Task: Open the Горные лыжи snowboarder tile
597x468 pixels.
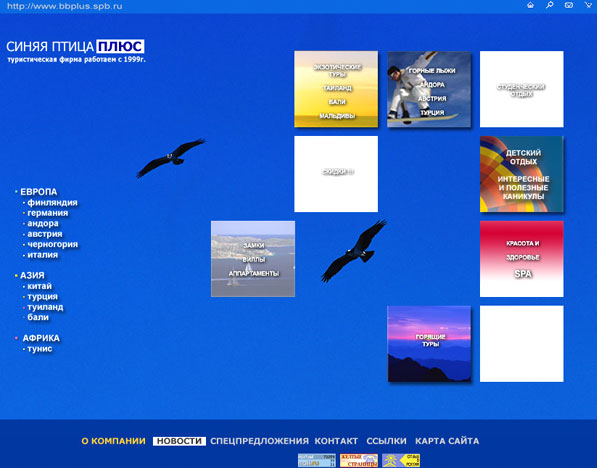Action: click(x=429, y=89)
